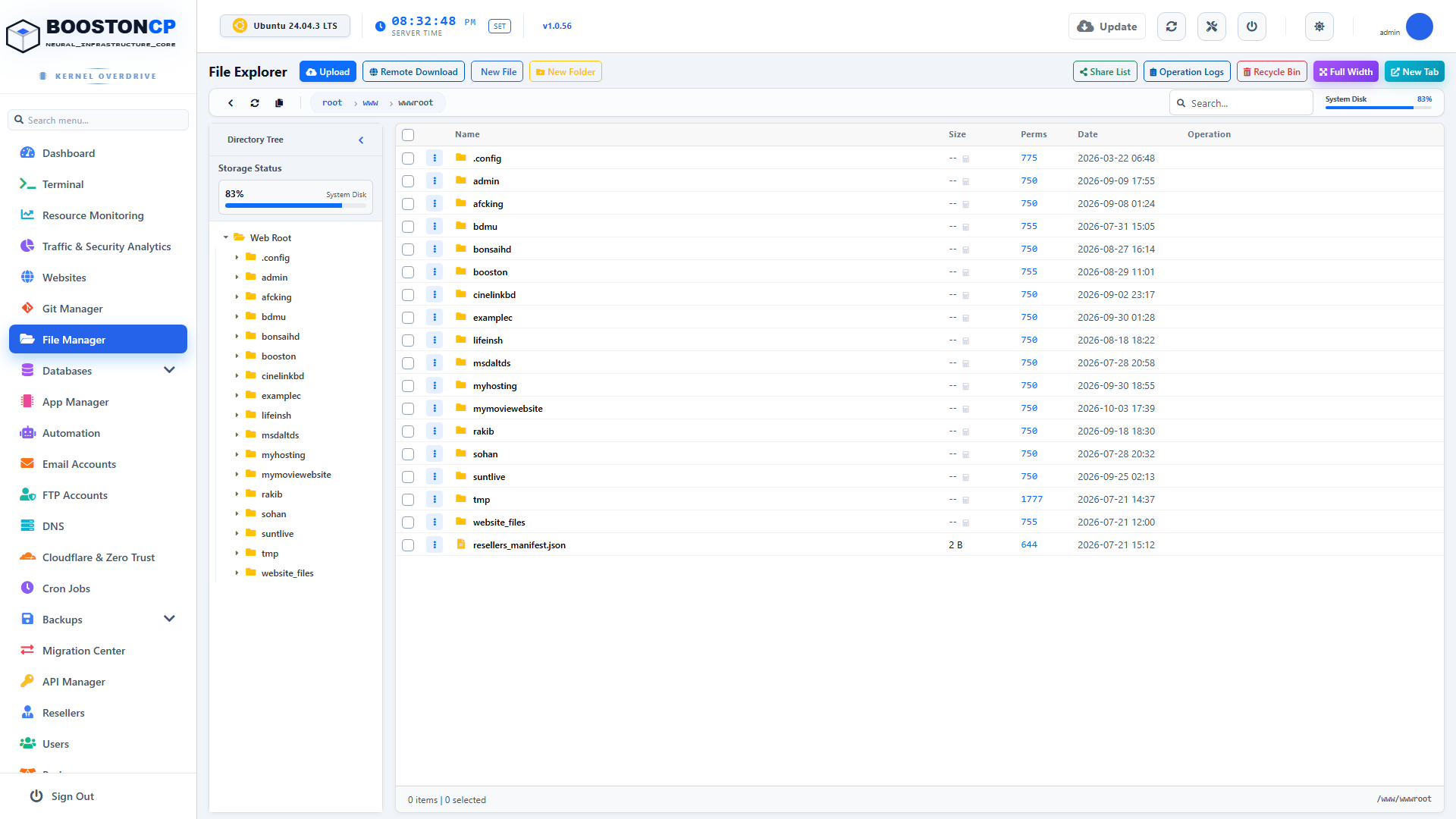Collapse the Web Root tree node
Image resolution: width=1456 pixels, height=819 pixels.
pyautogui.click(x=225, y=237)
